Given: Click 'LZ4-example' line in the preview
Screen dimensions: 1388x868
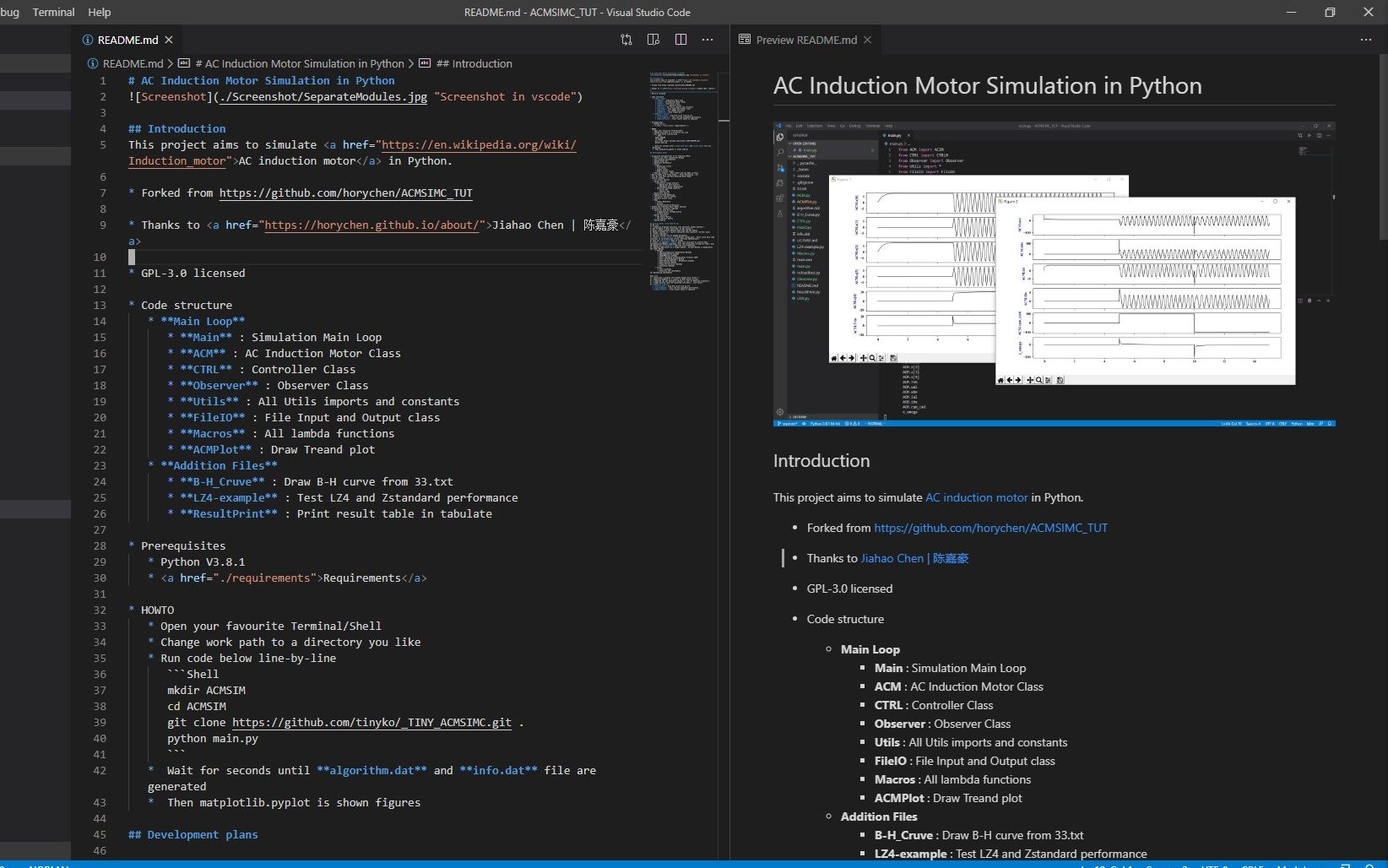Looking at the screenshot, I should pyautogui.click(x=1011, y=854).
